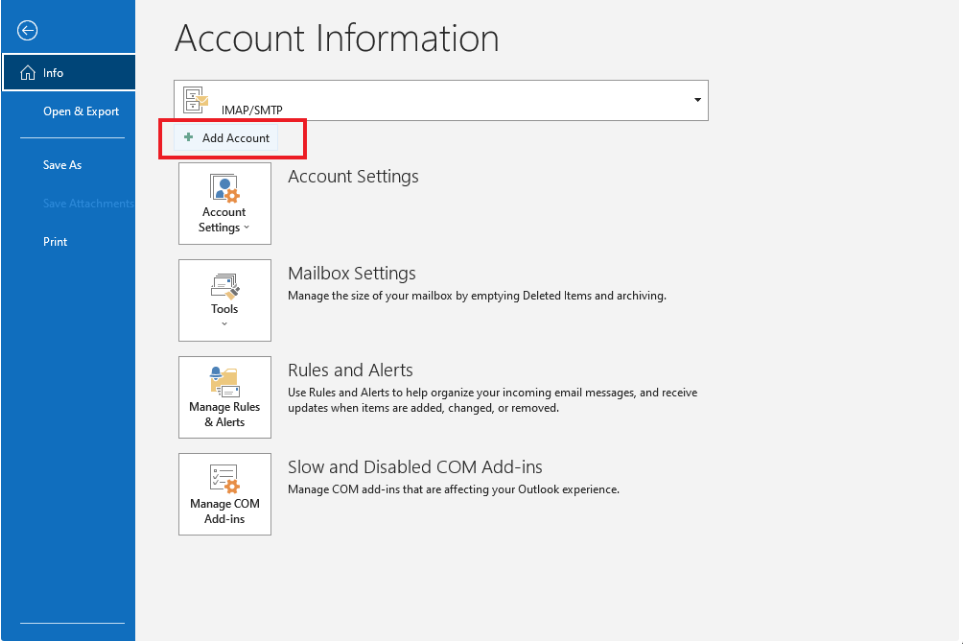Open Manage COM Add-ins
963x644 pixels.
click(x=225, y=494)
